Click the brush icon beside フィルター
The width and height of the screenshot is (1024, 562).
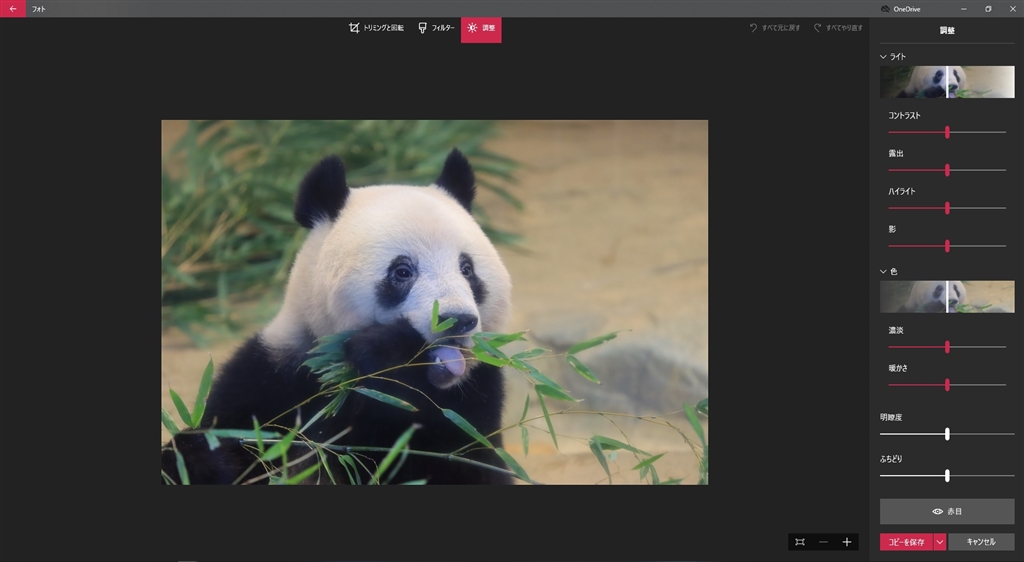pos(423,28)
